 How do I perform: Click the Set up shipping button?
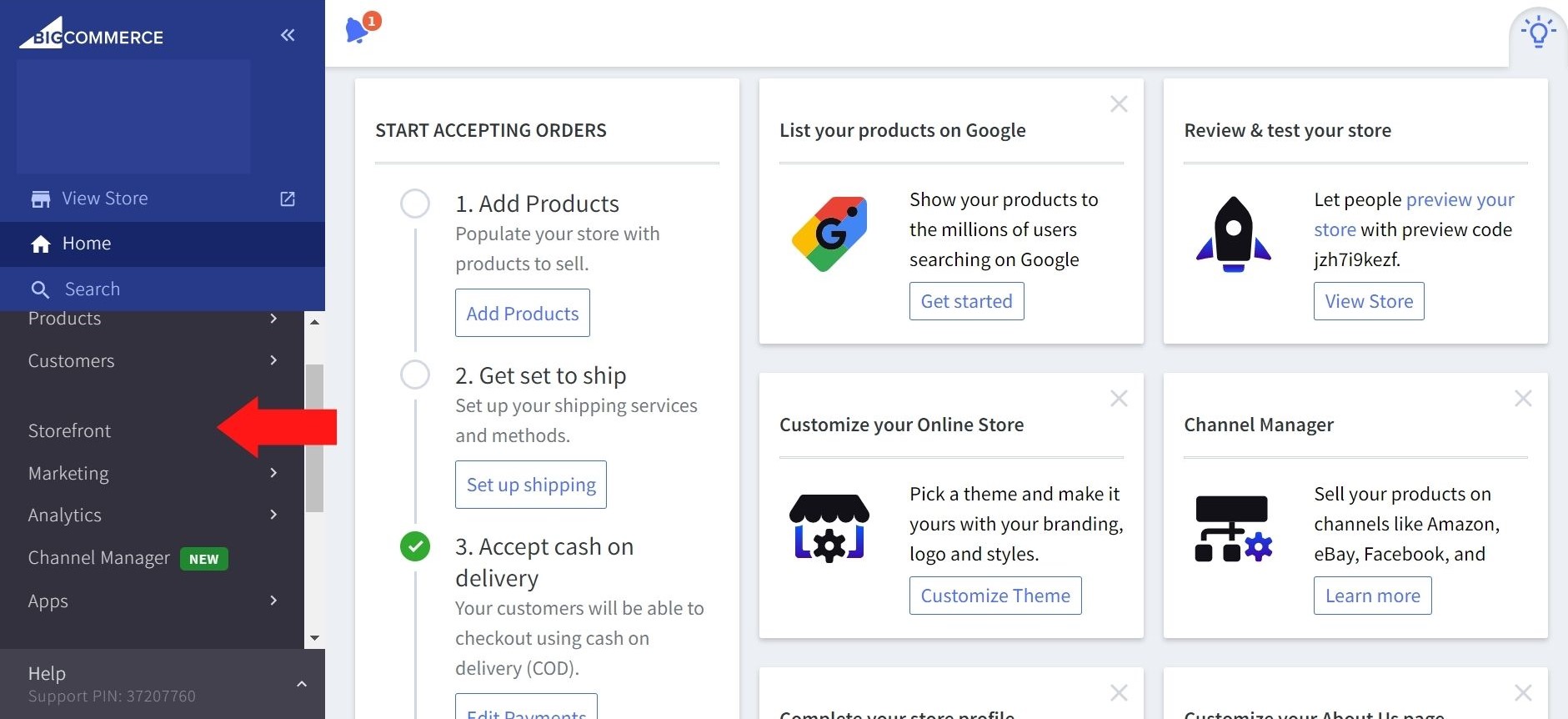point(531,485)
